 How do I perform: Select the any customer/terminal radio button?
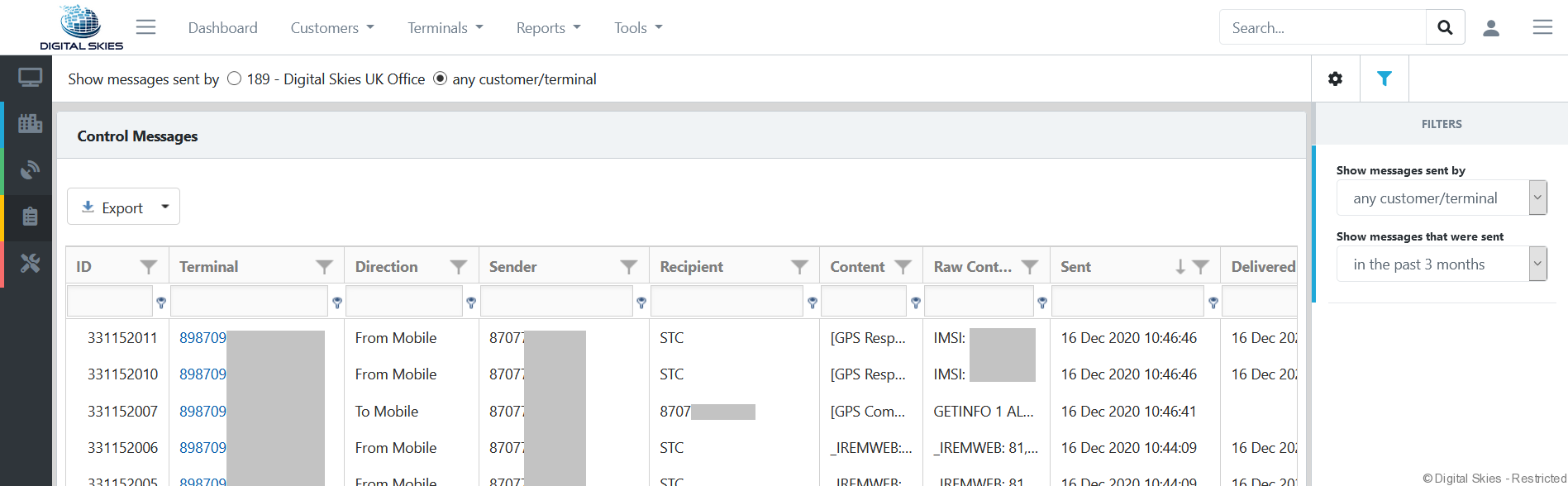(441, 79)
